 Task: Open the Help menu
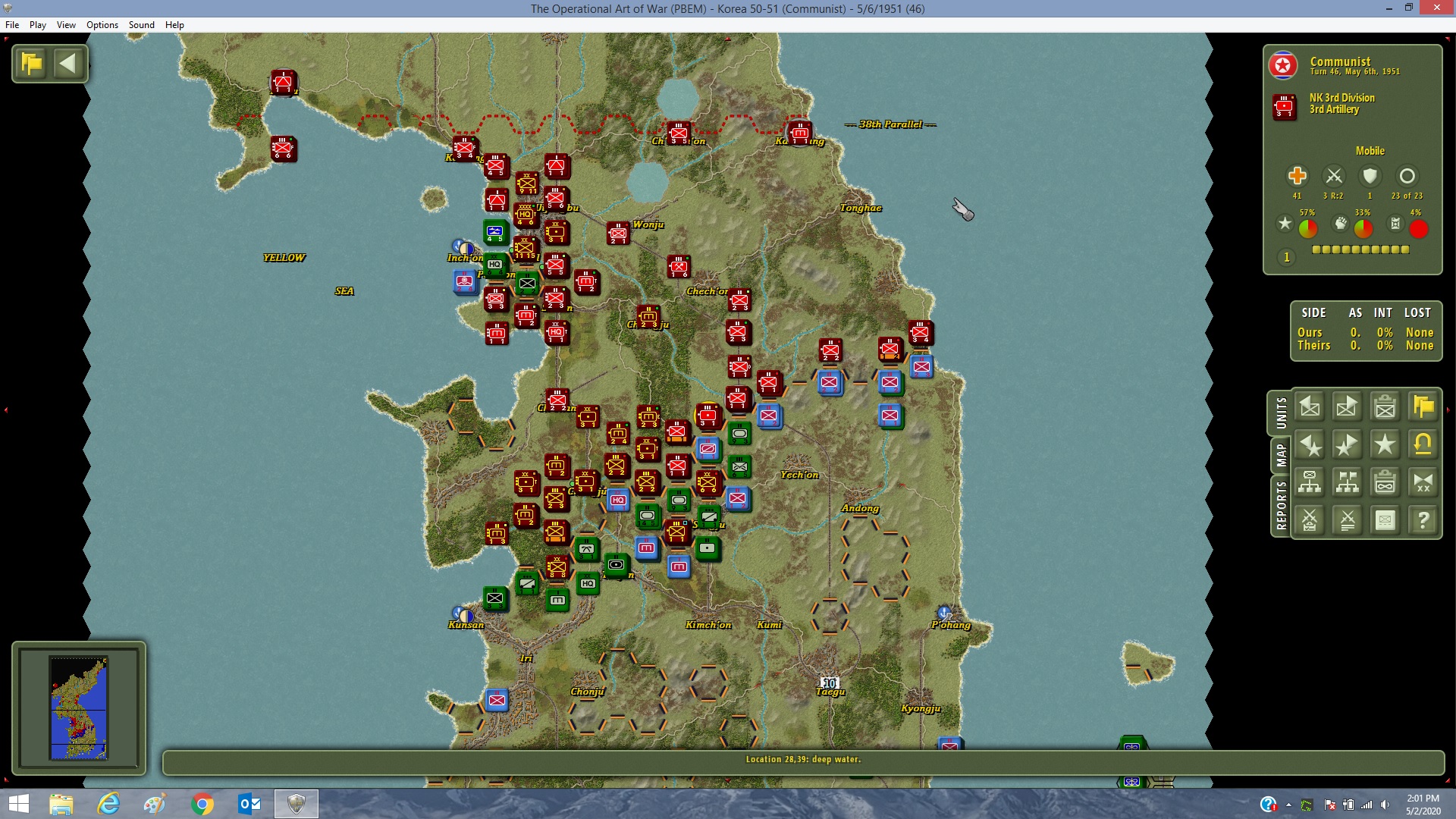click(x=174, y=24)
